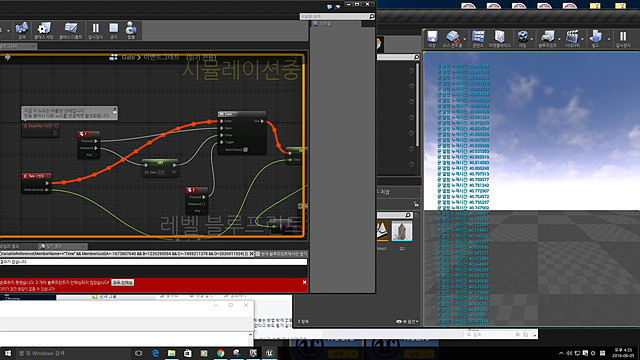Screen dimensions: 640x360
Task: Expand the Build options dropdown arrow
Action: click(x=609, y=40)
